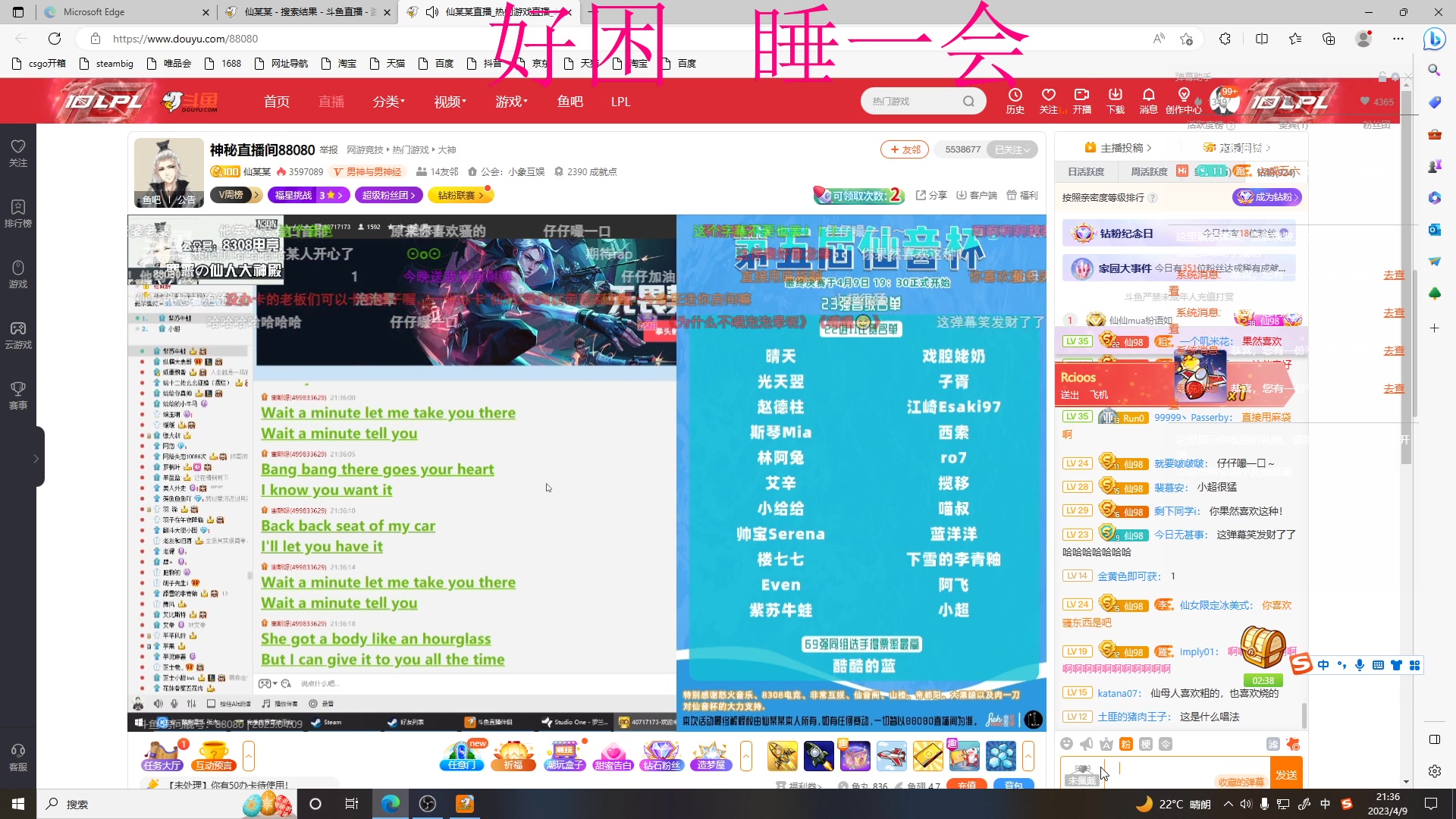Click 成为钻粉 become diamond fan button

[x=1267, y=197]
